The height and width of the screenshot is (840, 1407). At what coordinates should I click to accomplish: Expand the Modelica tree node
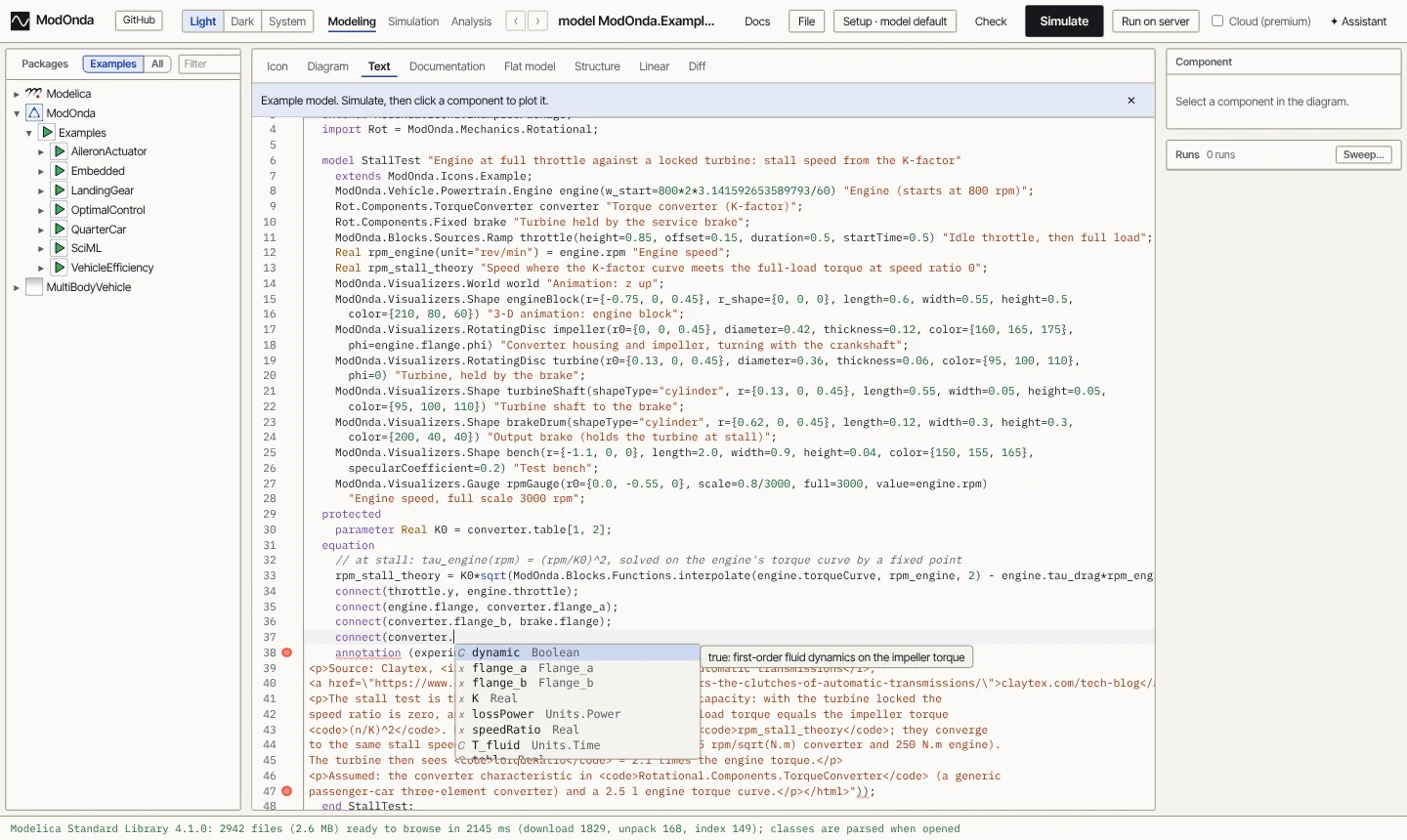point(17,95)
